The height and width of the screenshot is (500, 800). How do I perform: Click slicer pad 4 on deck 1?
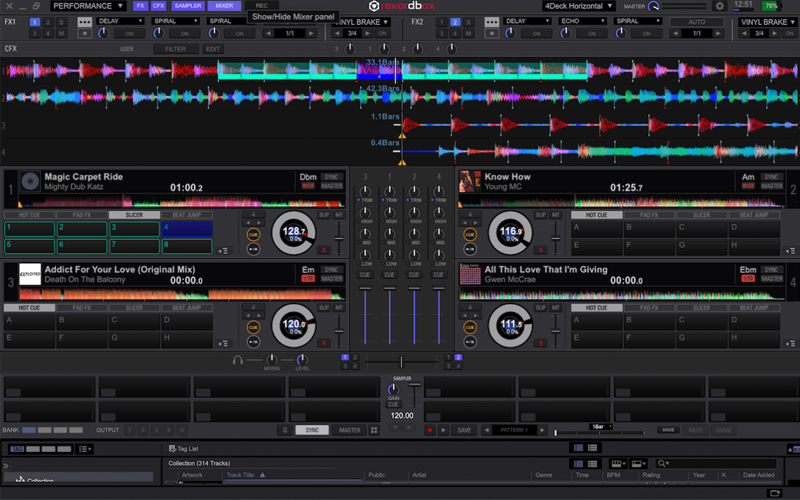pos(186,229)
